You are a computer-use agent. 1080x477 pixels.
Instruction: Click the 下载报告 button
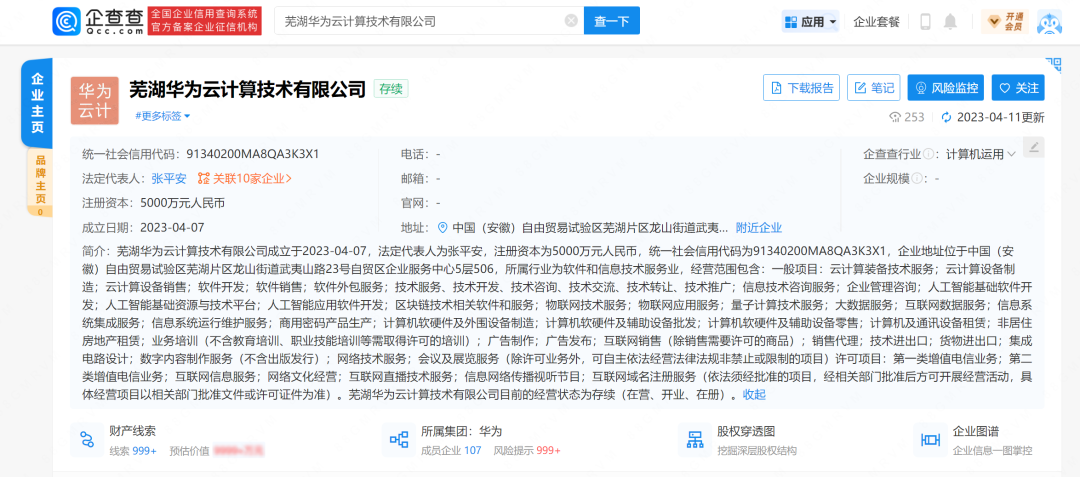(801, 88)
